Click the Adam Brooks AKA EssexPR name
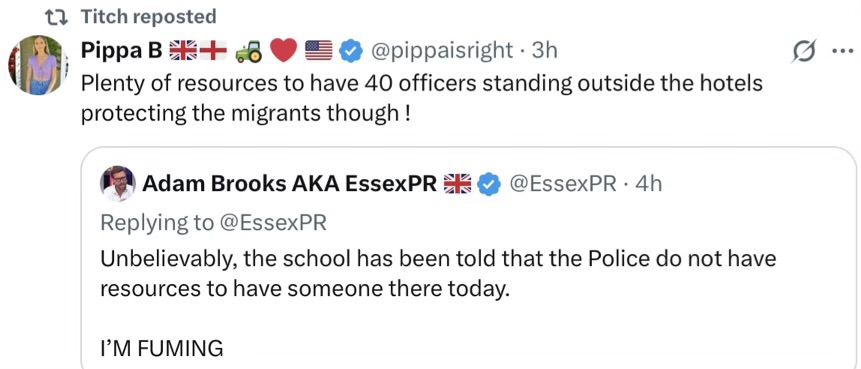 click(290, 184)
